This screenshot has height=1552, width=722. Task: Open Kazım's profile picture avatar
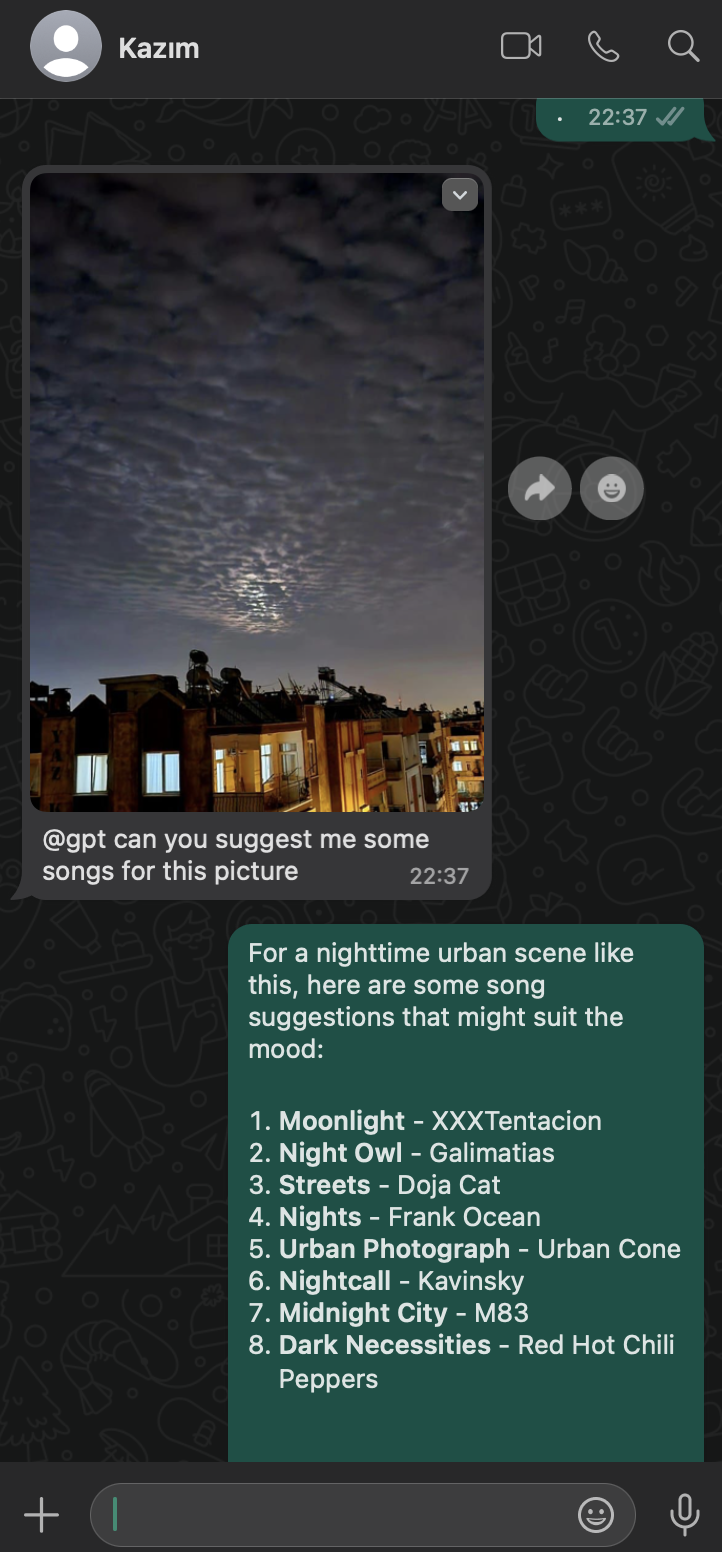[x=66, y=46]
